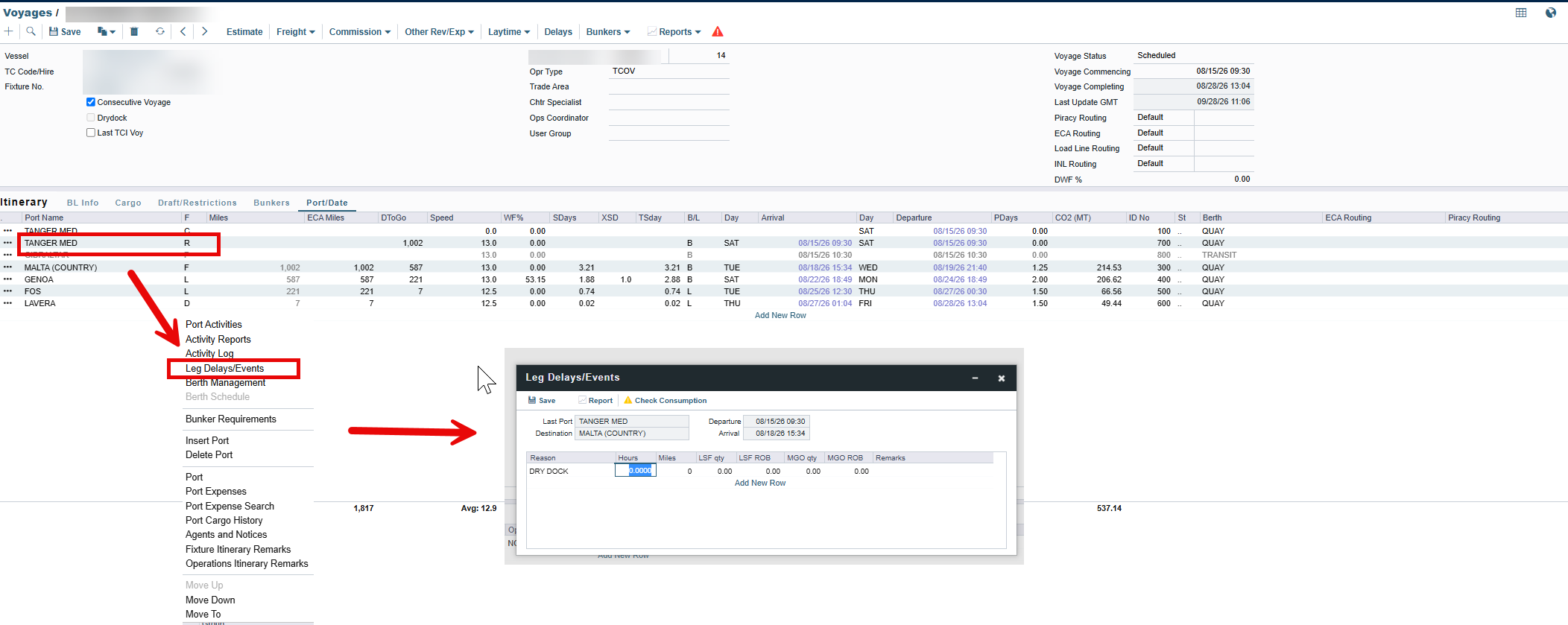Open the Bunkers dropdown in the top toolbar
The image size is (1568, 625).
click(x=608, y=31)
